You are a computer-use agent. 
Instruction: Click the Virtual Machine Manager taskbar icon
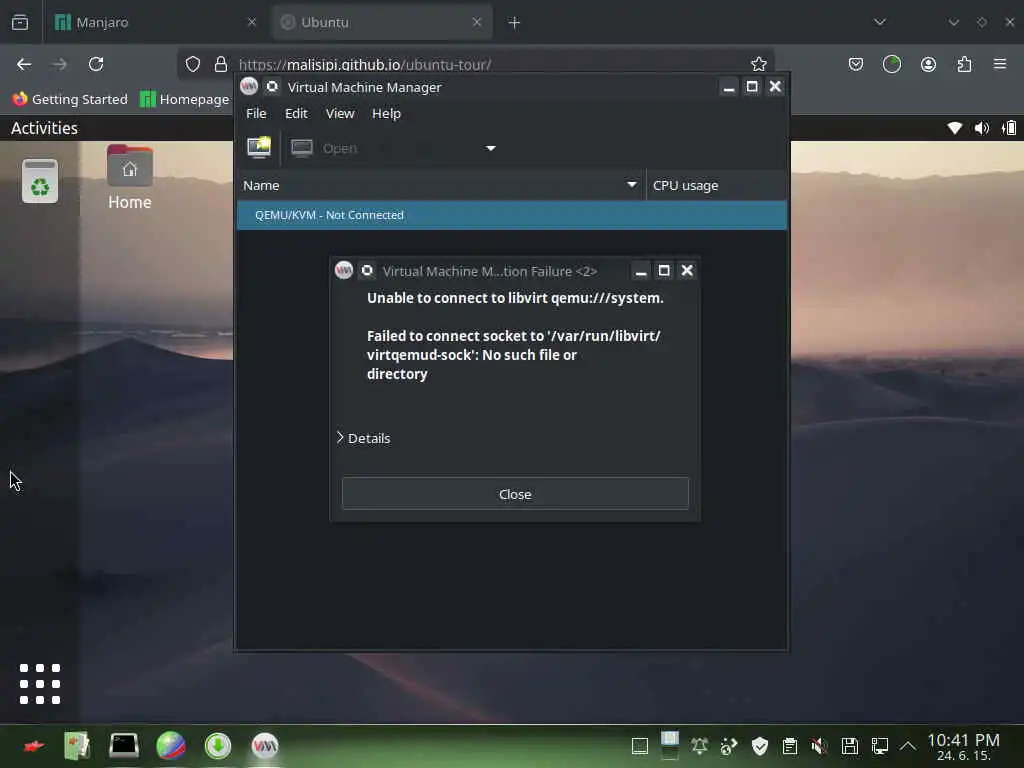point(265,746)
